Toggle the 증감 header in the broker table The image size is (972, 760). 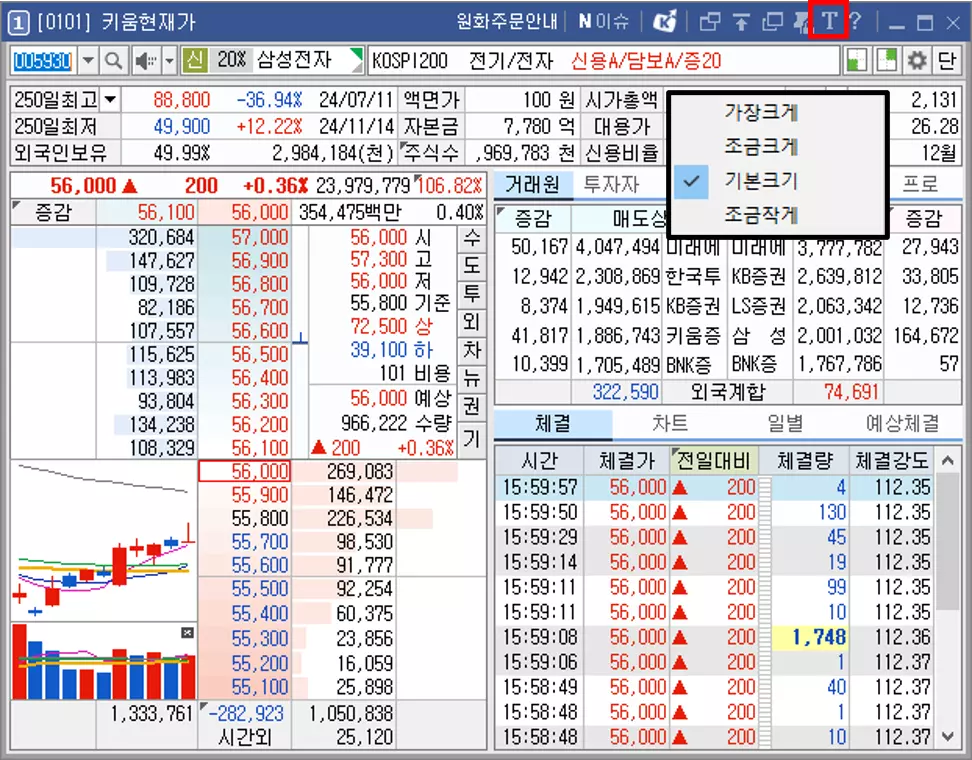pos(532,219)
